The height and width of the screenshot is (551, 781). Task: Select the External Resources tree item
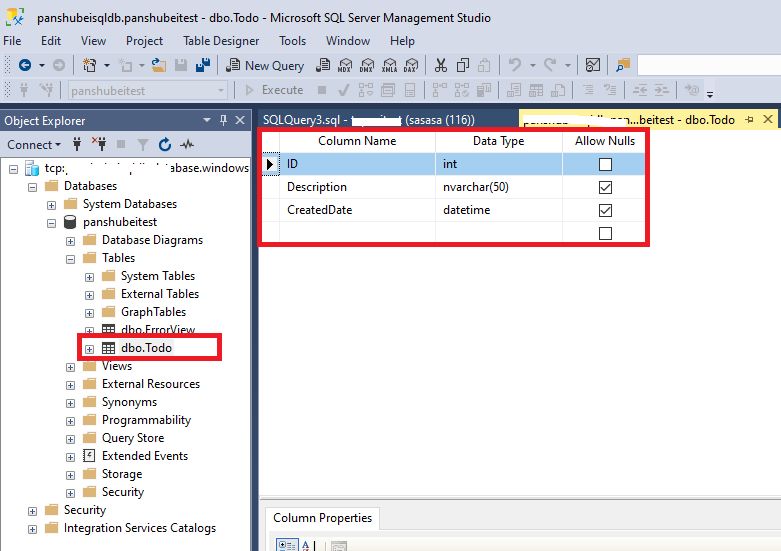[150, 384]
